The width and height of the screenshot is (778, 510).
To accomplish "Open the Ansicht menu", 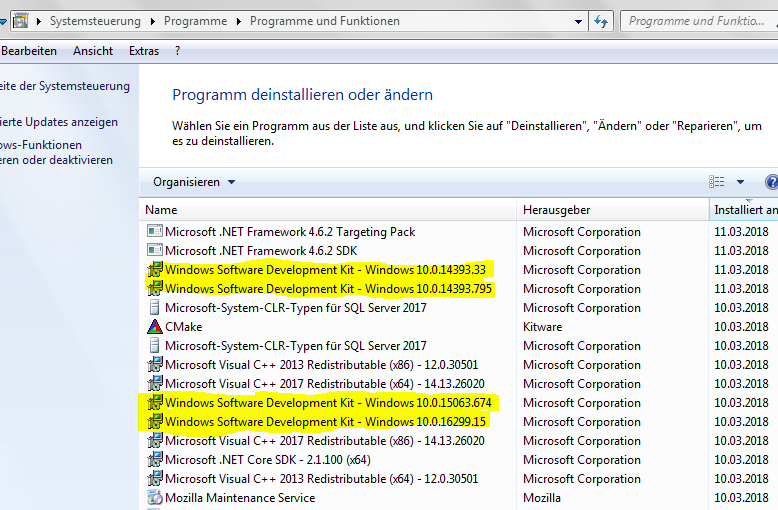I will (x=93, y=51).
